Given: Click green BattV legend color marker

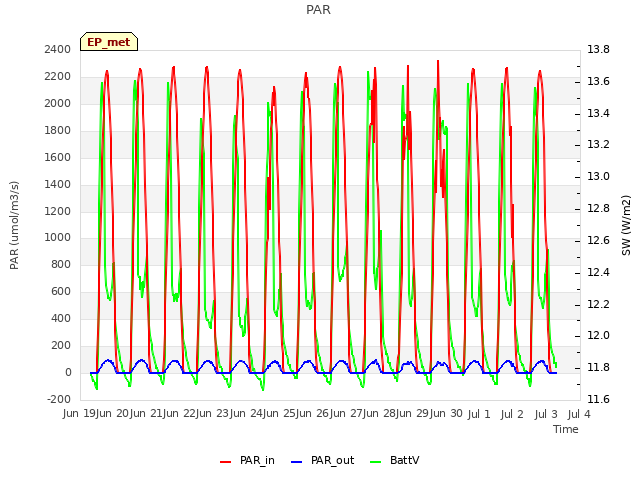Looking at the screenshot, I should click(376, 462).
